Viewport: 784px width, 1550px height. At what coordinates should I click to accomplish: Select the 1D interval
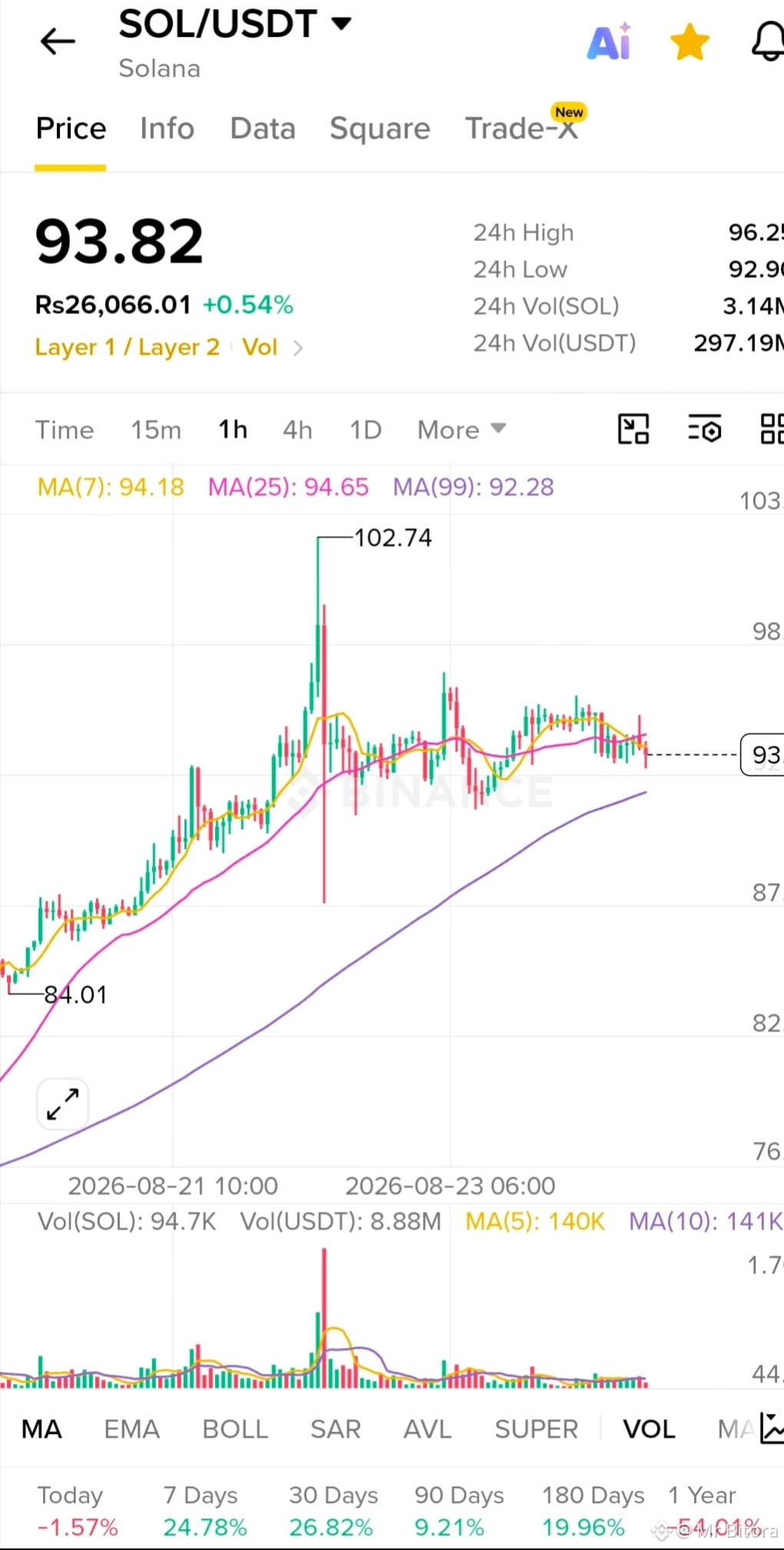tap(366, 430)
